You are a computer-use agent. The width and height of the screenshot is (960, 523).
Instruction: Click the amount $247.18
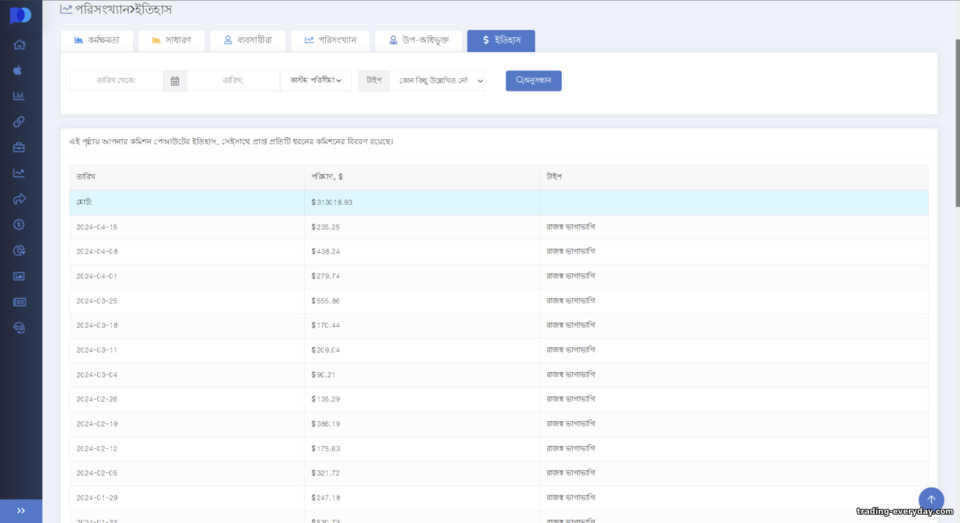(326, 498)
